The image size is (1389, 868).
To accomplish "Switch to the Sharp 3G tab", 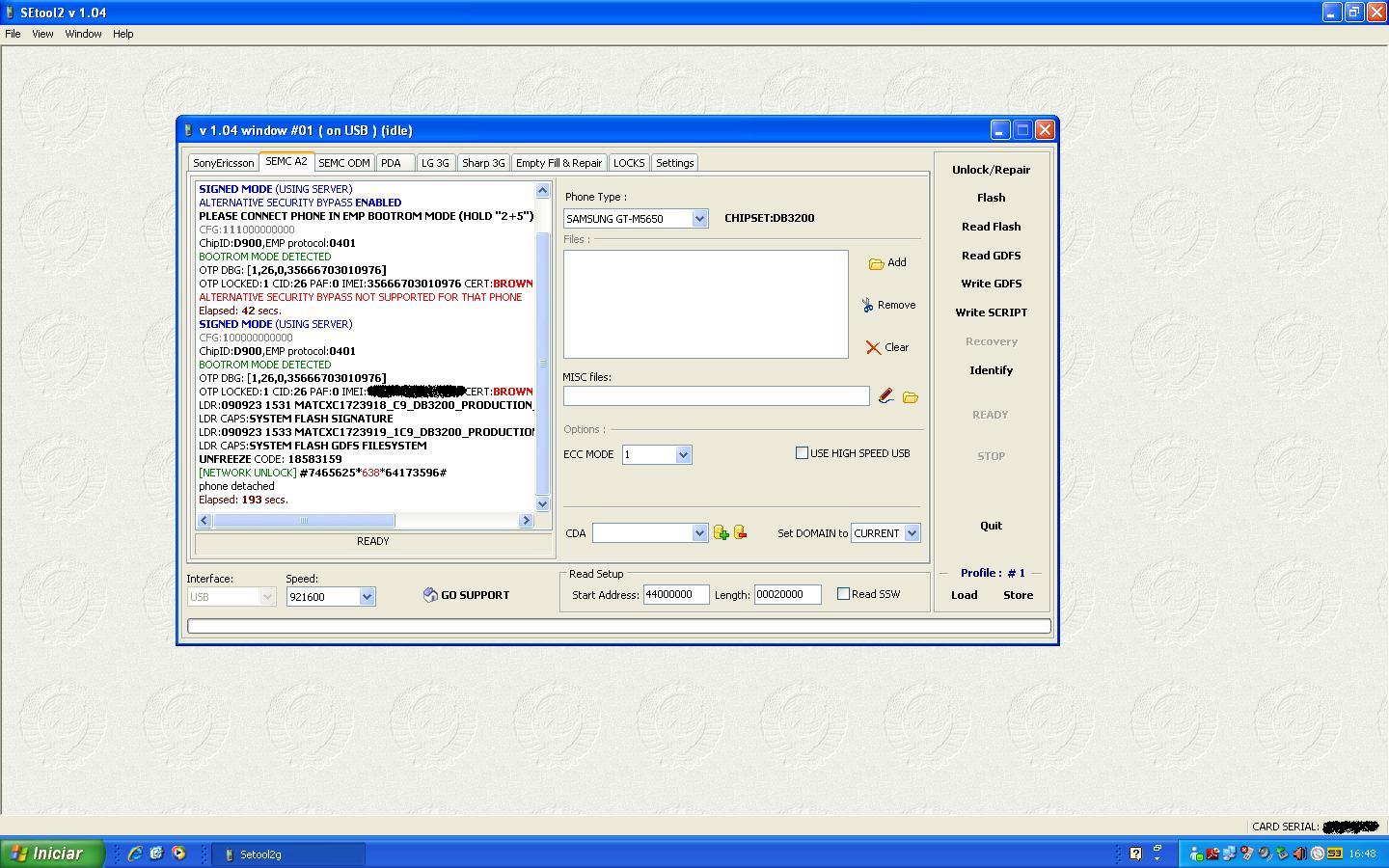I will point(483,163).
